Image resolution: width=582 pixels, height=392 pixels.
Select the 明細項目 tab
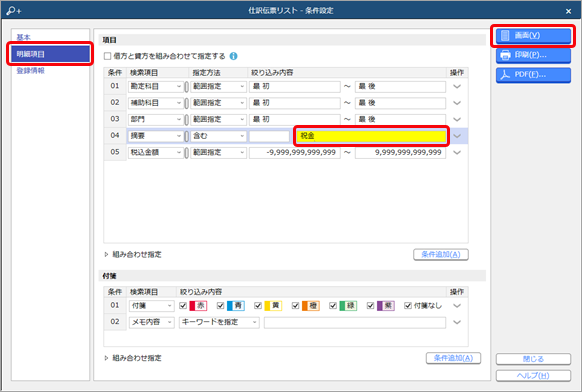click(x=50, y=54)
